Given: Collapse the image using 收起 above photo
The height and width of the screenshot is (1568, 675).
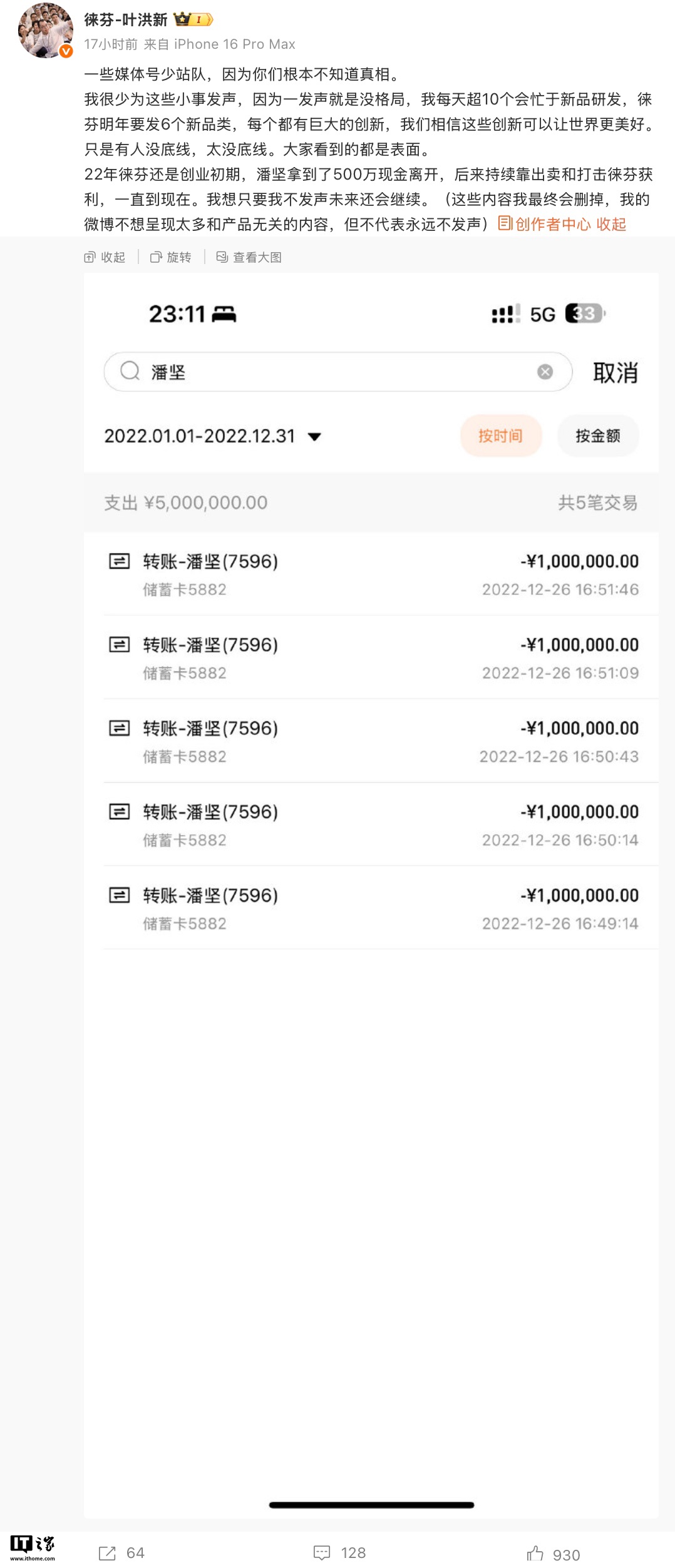Looking at the screenshot, I should (x=105, y=257).
